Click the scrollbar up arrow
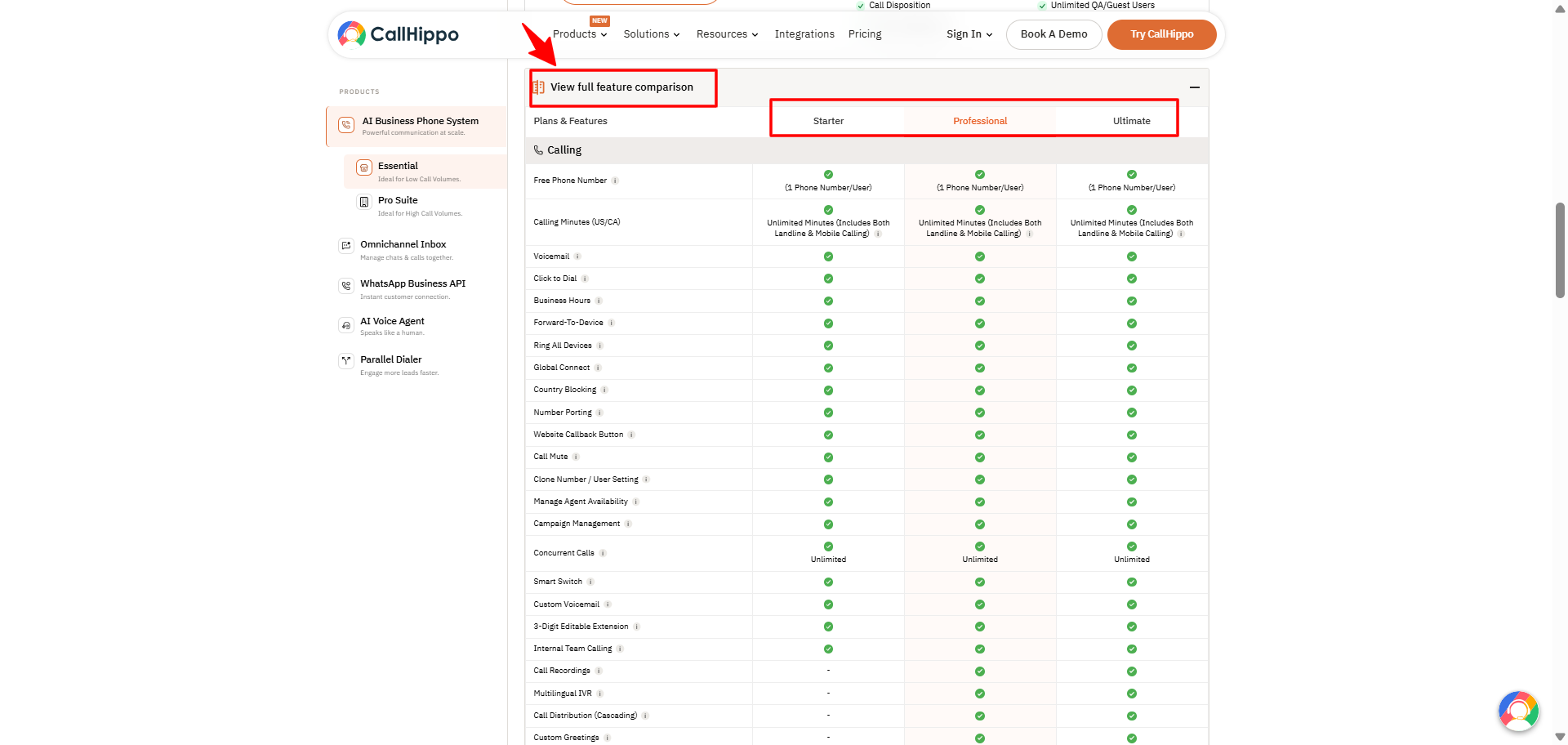Screen dimensions: 1568x745 tap(1560, 8)
